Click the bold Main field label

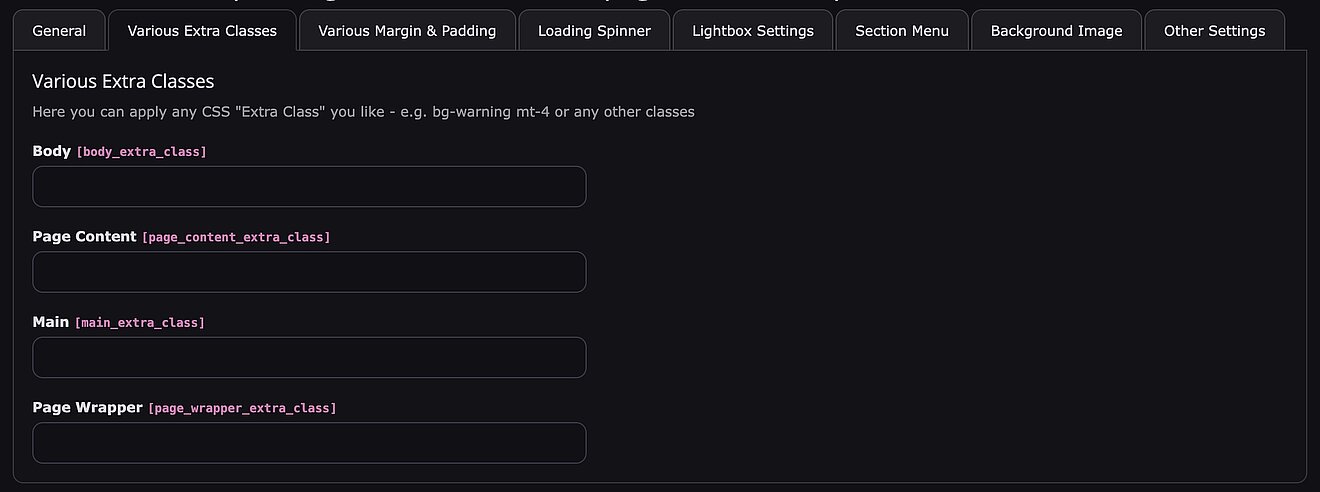(x=51, y=322)
